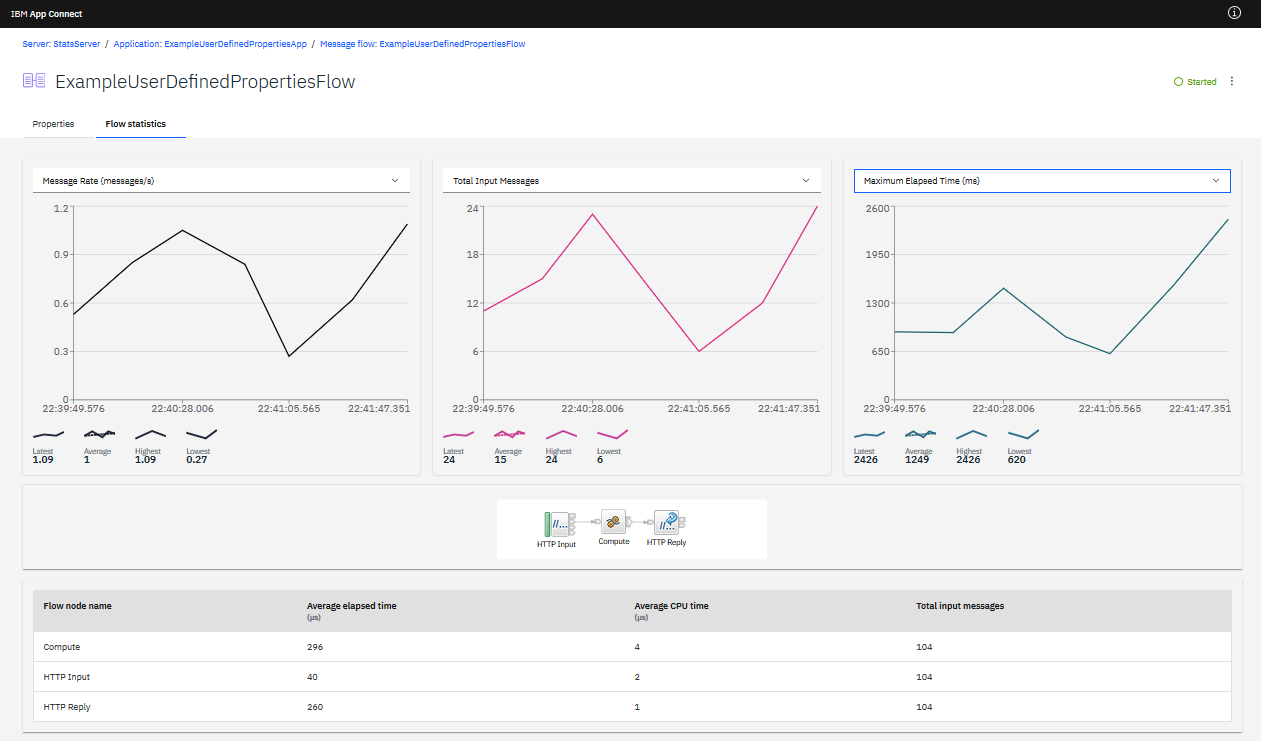
Task: Select the HTTP Input table row name
Action: tap(66, 677)
